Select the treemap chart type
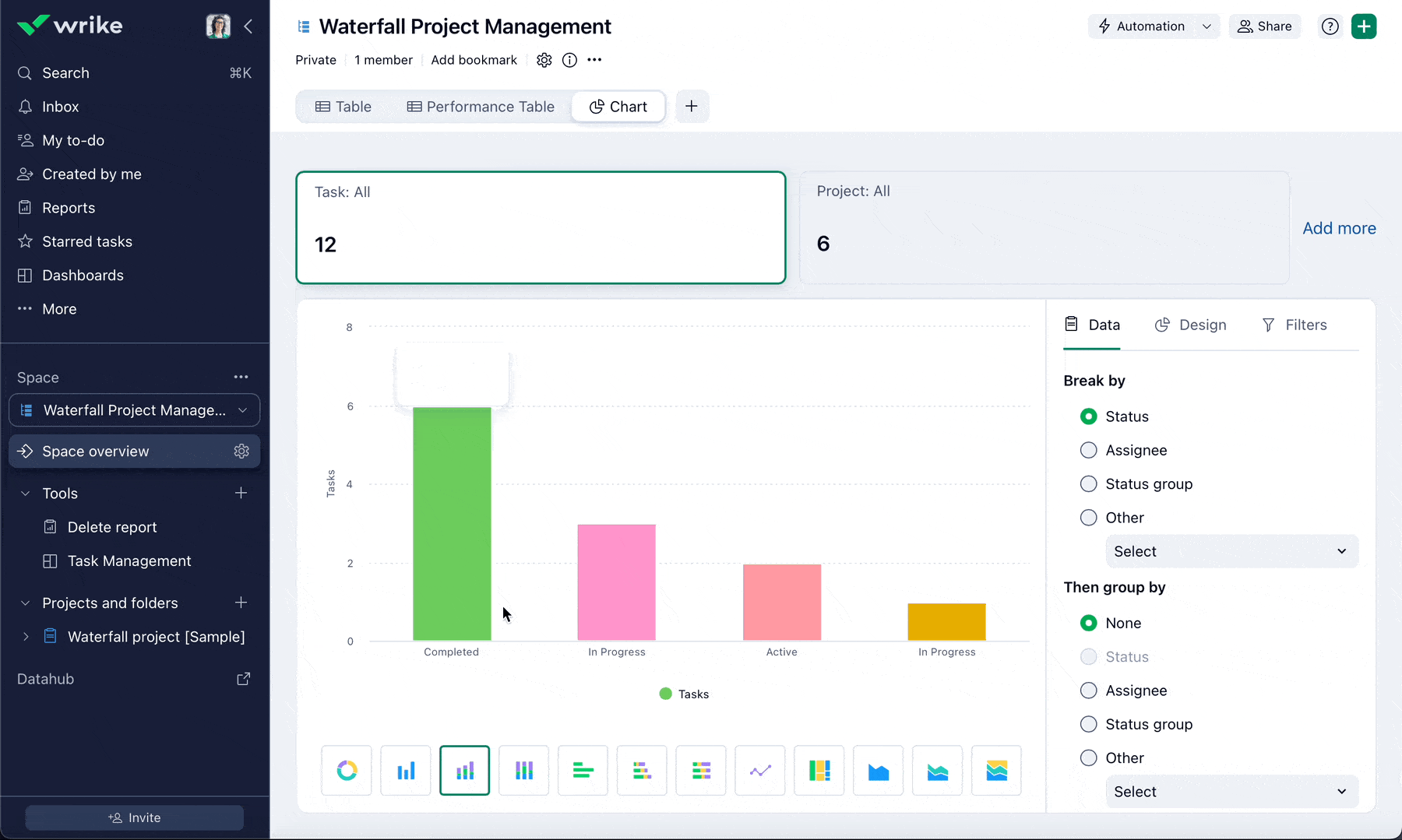Image resolution: width=1402 pixels, height=840 pixels. (x=819, y=771)
